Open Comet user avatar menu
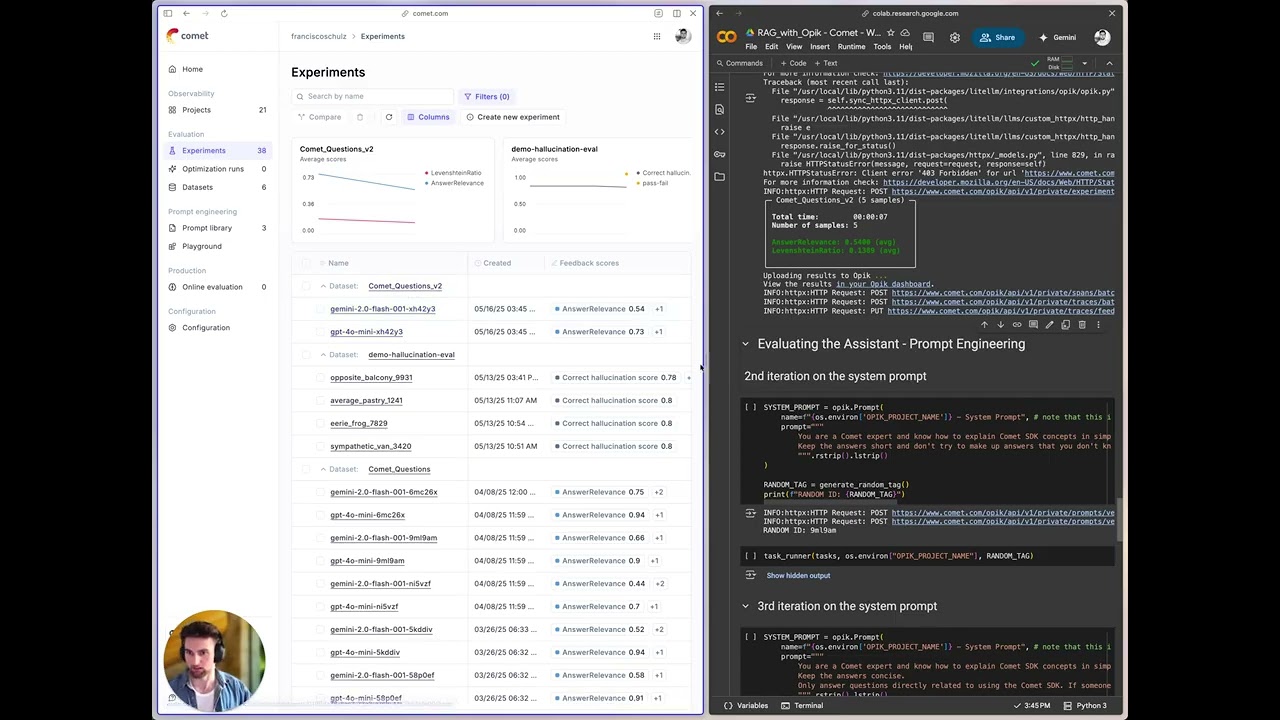1280x720 pixels. tap(683, 36)
